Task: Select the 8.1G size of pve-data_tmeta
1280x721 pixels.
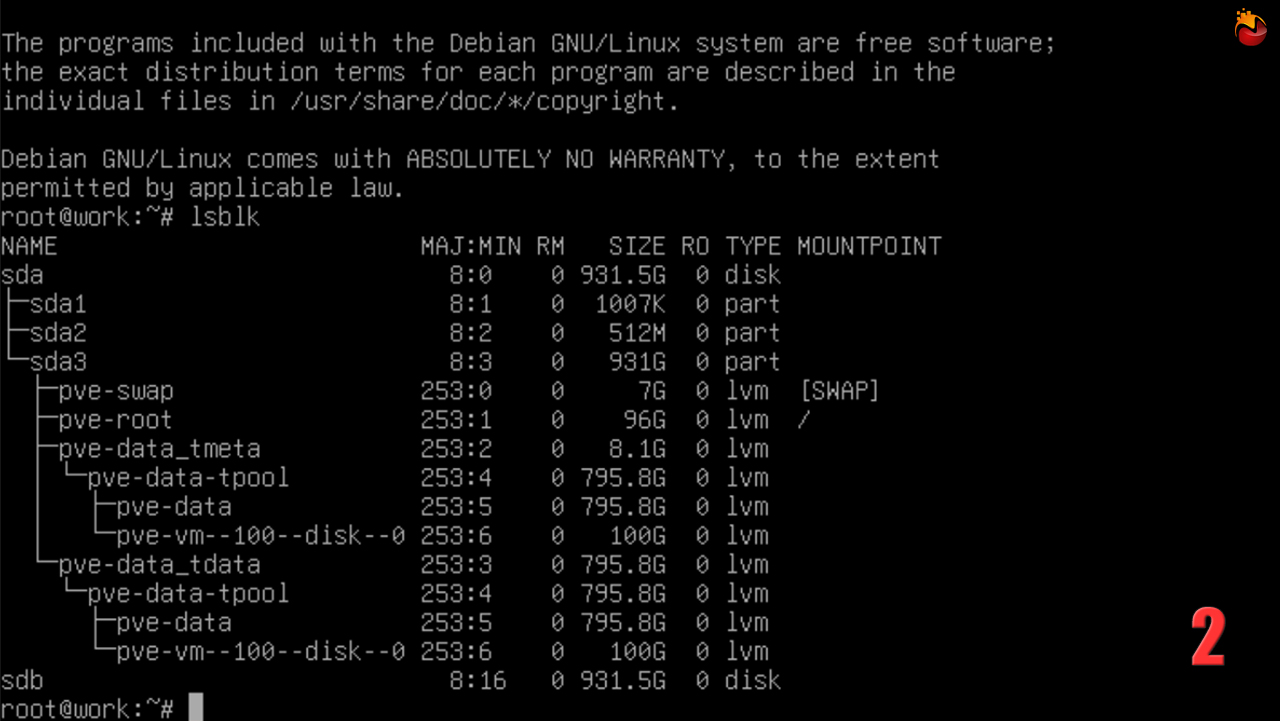Action: pos(637,449)
